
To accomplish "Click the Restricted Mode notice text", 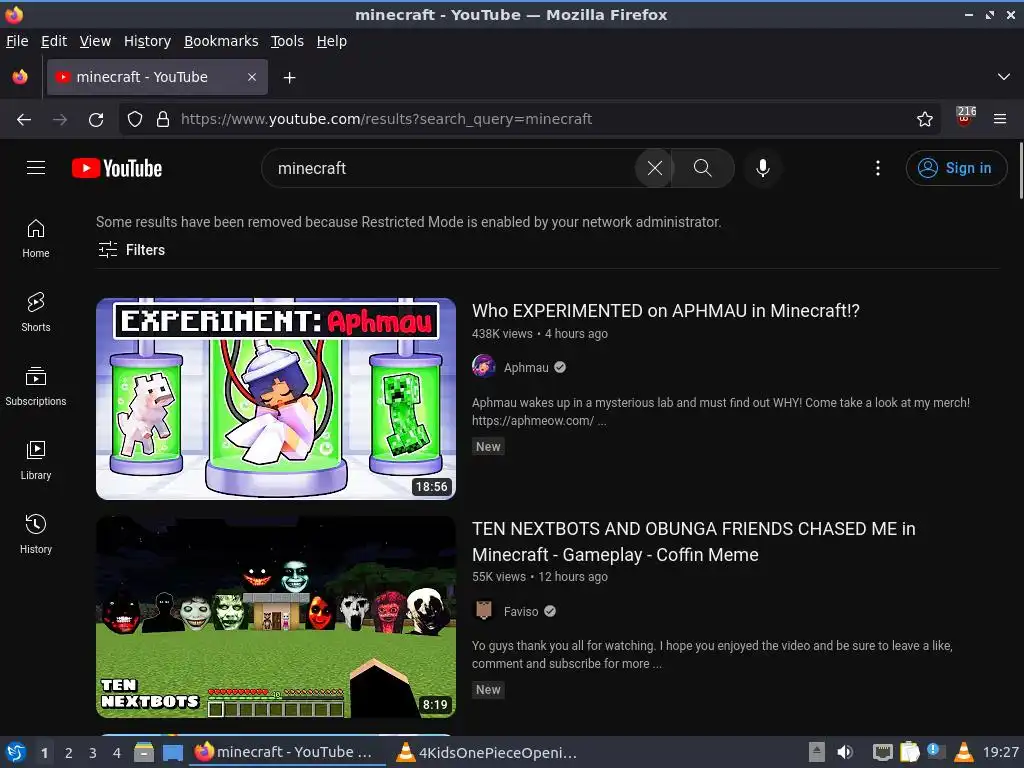I will click(408, 222).
